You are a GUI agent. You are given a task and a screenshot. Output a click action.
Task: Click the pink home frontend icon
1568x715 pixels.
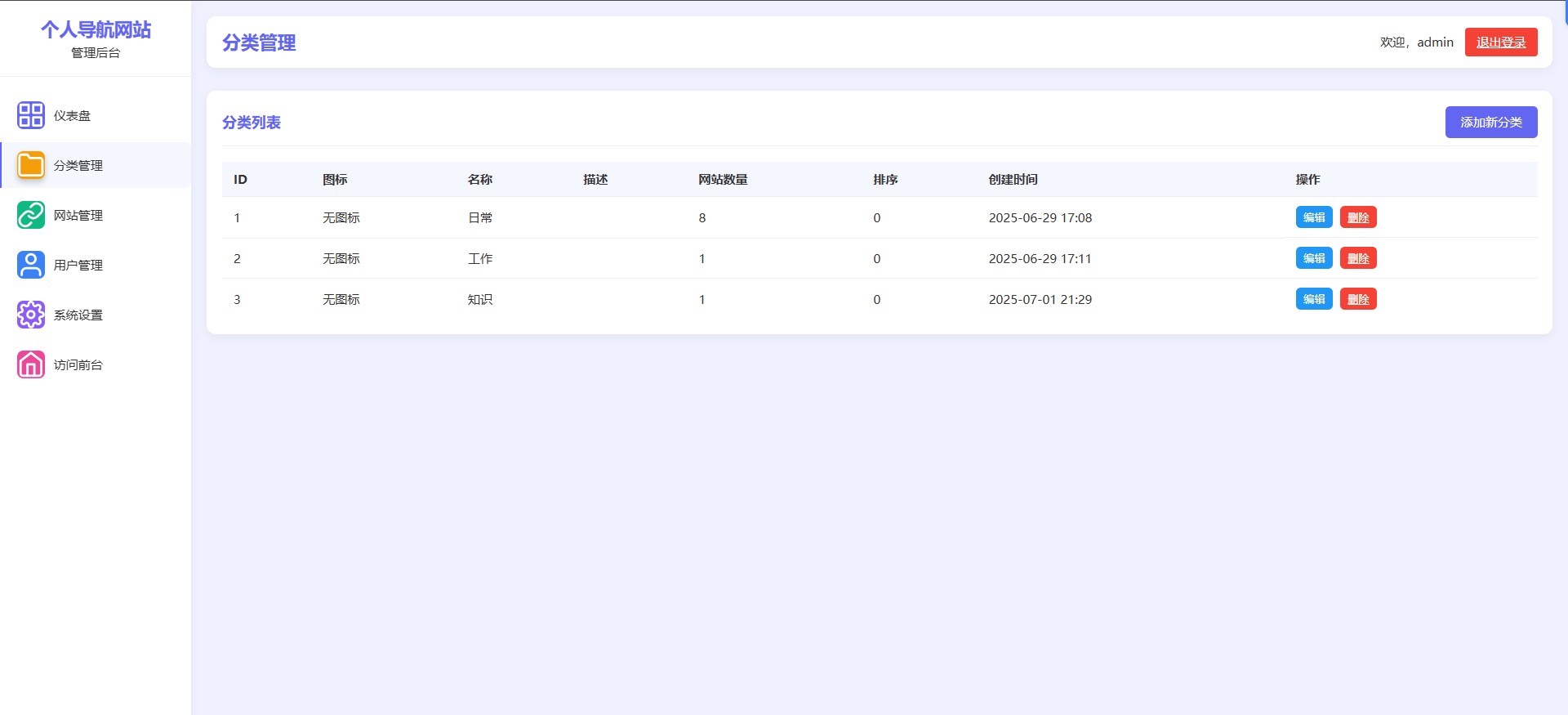click(31, 364)
